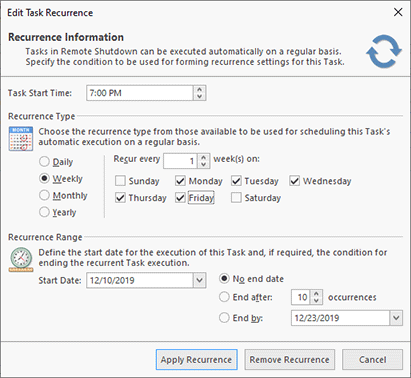Click the Cancel button
This screenshot has height=378, width=411.
372,360
